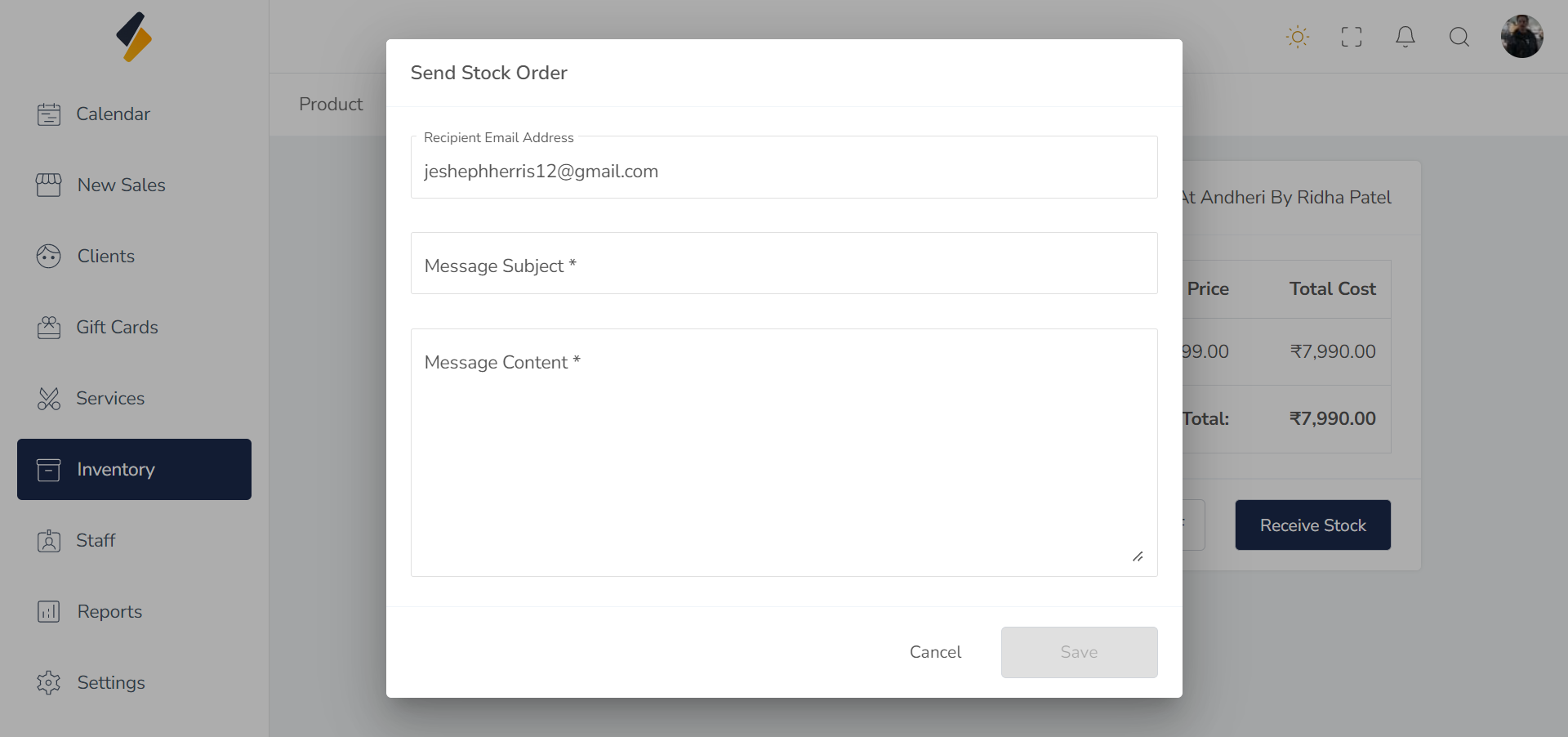Toggle the light/dark theme sun icon
1568x737 pixels.
click(1297, 37)
